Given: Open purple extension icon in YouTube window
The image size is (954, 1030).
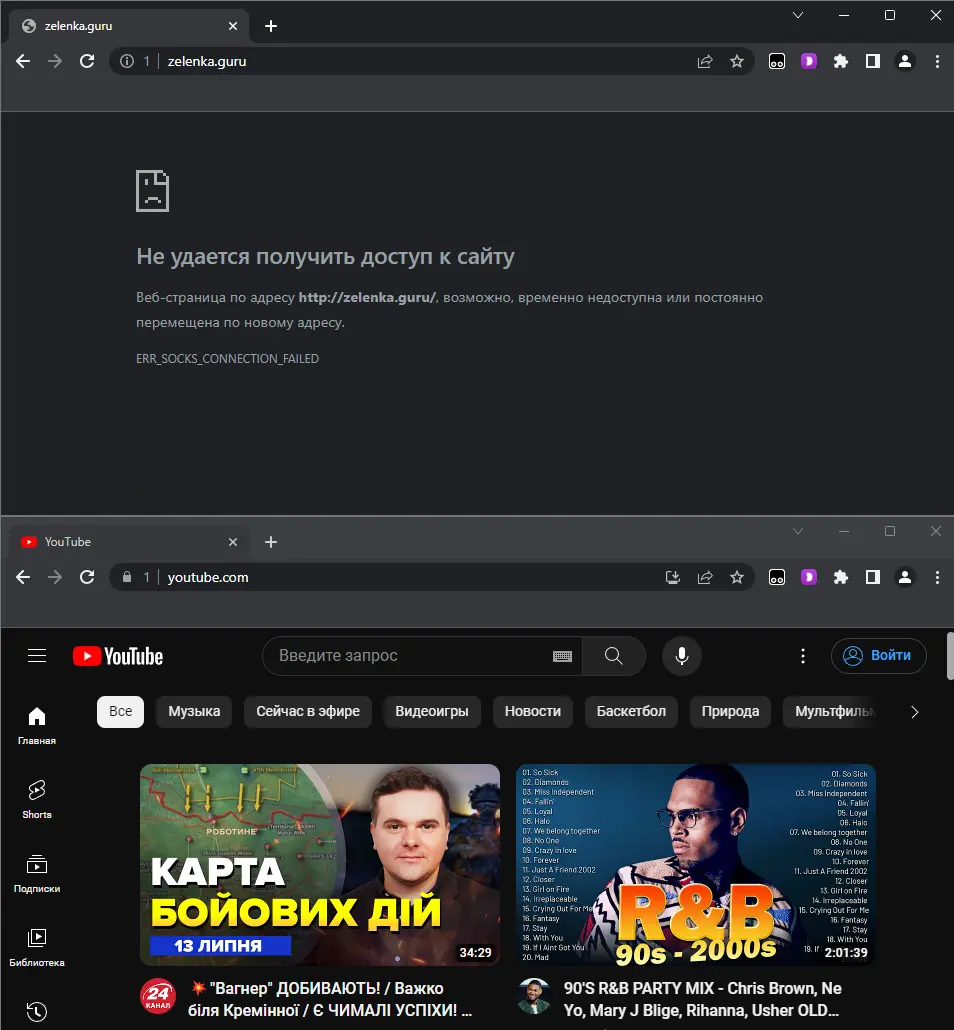Looking at the screenshot, I should click(809, 577).
